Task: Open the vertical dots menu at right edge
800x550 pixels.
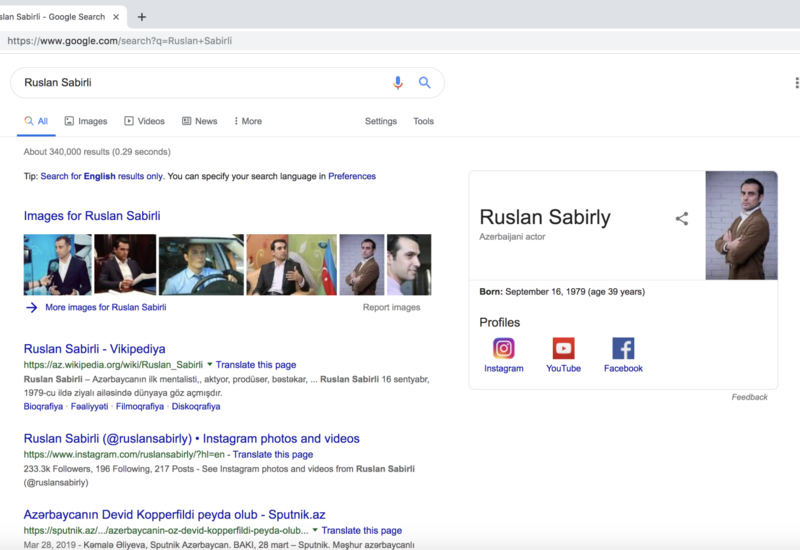Action: pyautogui.click(x=796, y=83)
